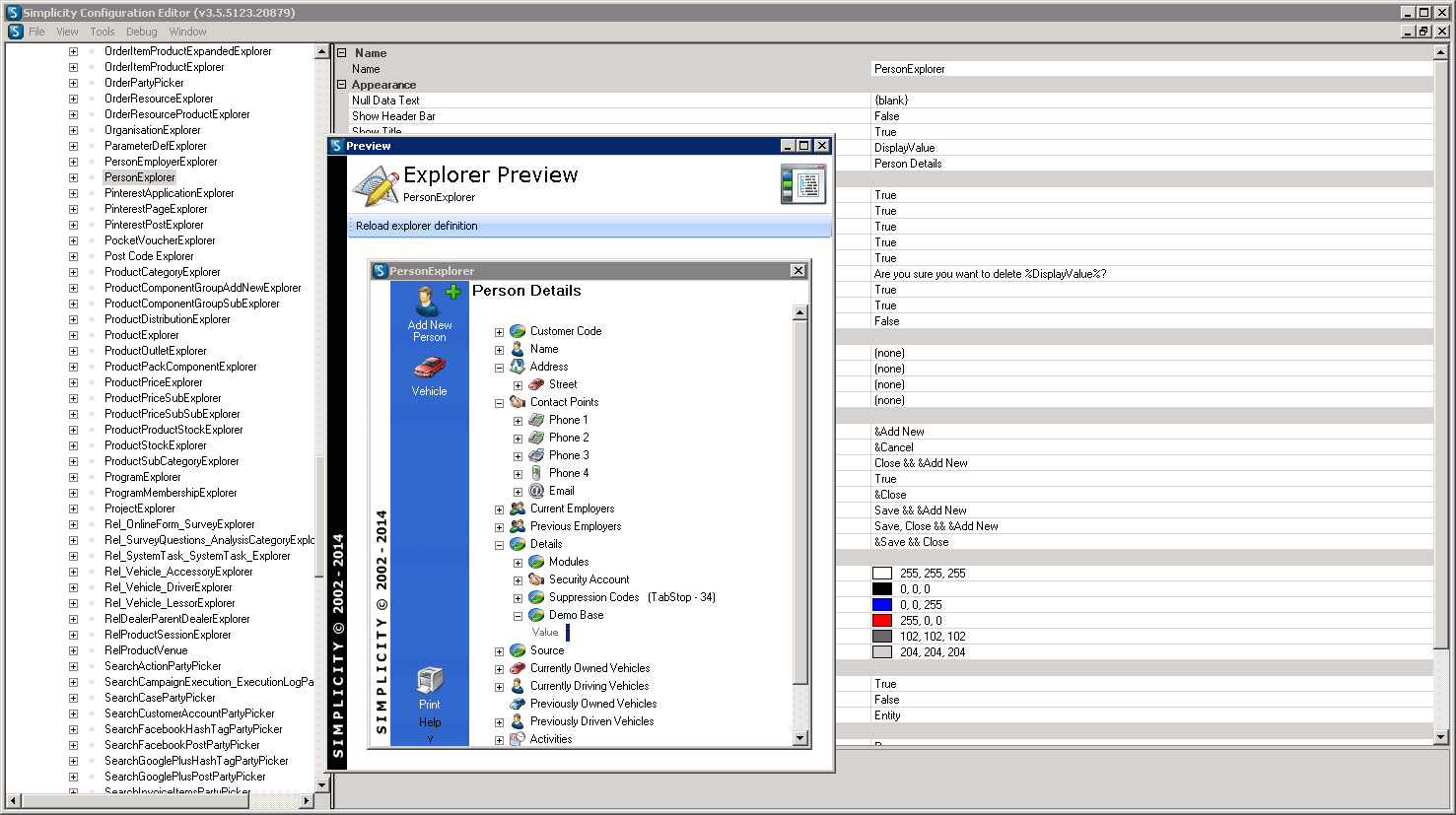1456x815 pixels.
Task: Click the white 255, 255, 255 swatch
Action: [x=882, y=574]
